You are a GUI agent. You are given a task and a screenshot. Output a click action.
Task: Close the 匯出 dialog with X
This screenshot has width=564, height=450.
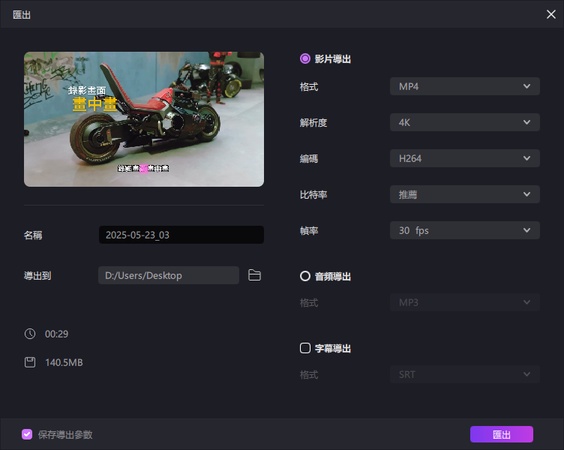coord(551,14)
